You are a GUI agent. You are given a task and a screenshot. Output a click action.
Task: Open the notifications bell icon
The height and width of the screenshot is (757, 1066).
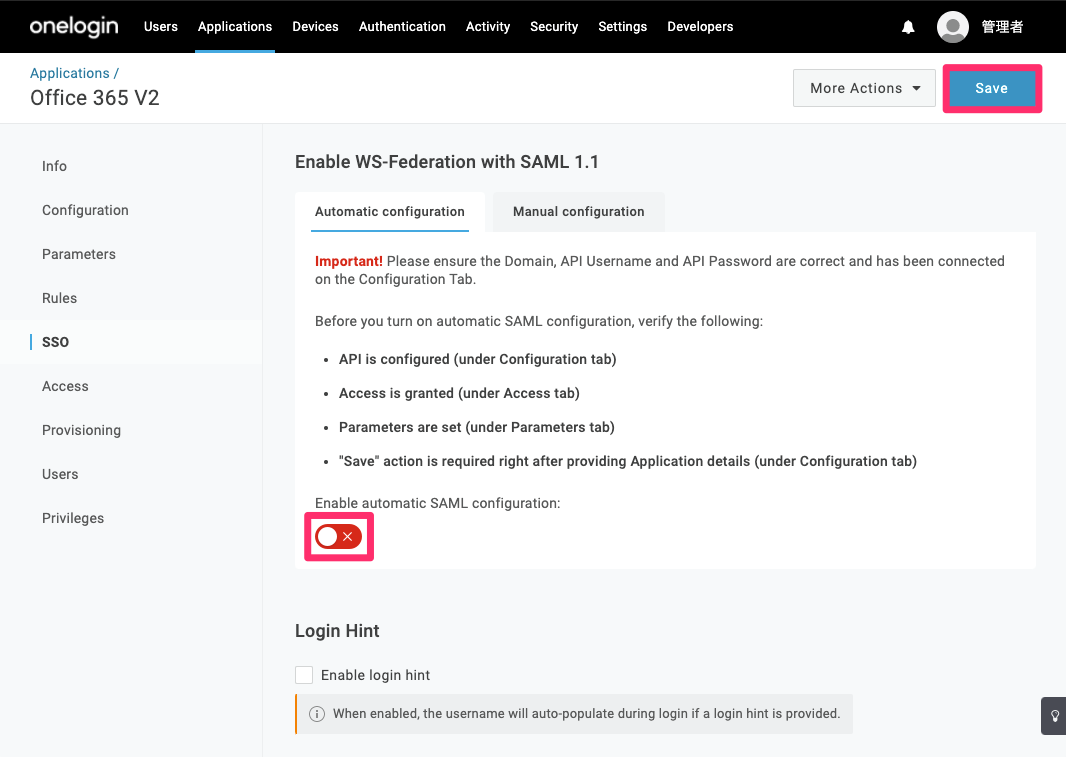(908, 27)
